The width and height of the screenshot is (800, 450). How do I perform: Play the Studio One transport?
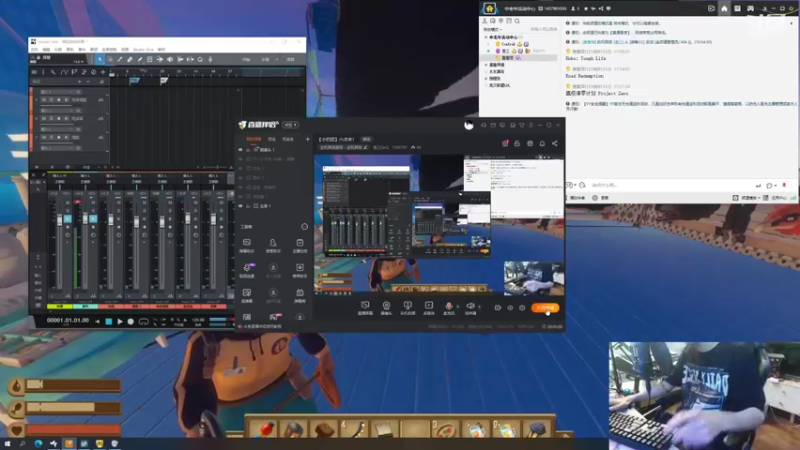tap(120, 321)
